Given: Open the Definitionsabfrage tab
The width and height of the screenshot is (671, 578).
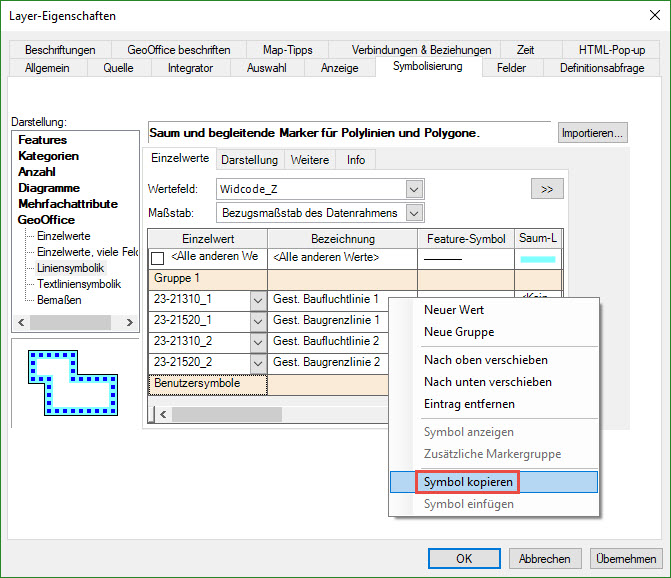Looking at the screenshot, I should click(x=602, y=68).
